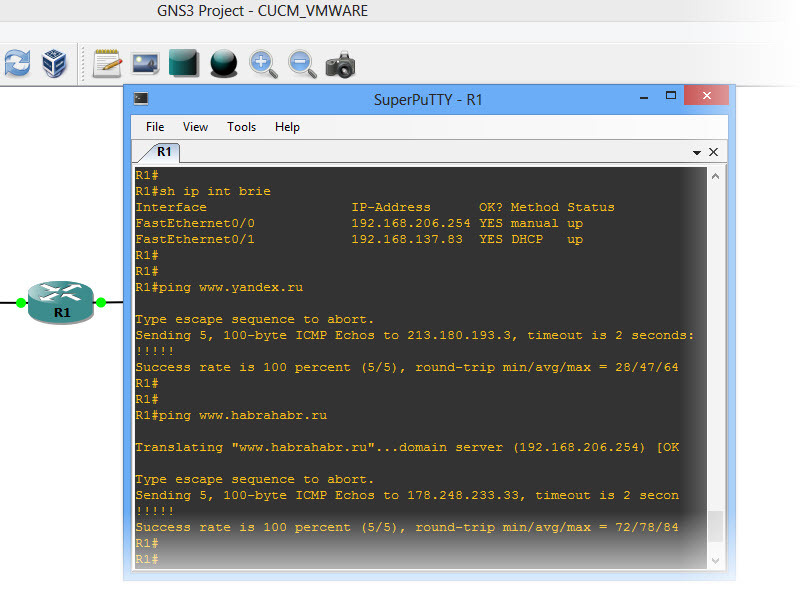Click the IP address '192.168.206.254' in FastEthernet0/0 row
800x602 pixels.
411,223
